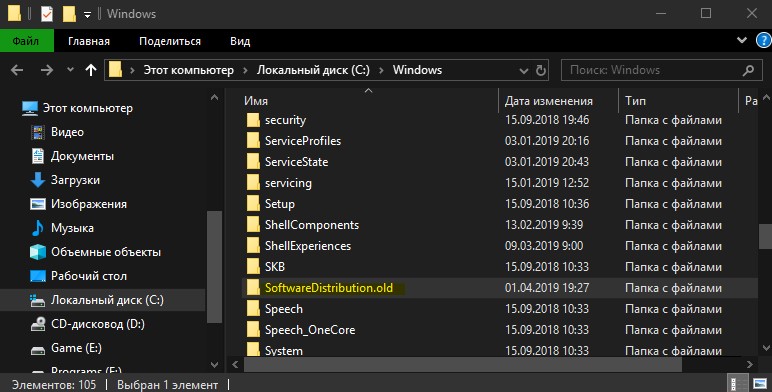Click the Setup folder icon
The height and width of the screenshot is (392, 772).
click(253, 204)
